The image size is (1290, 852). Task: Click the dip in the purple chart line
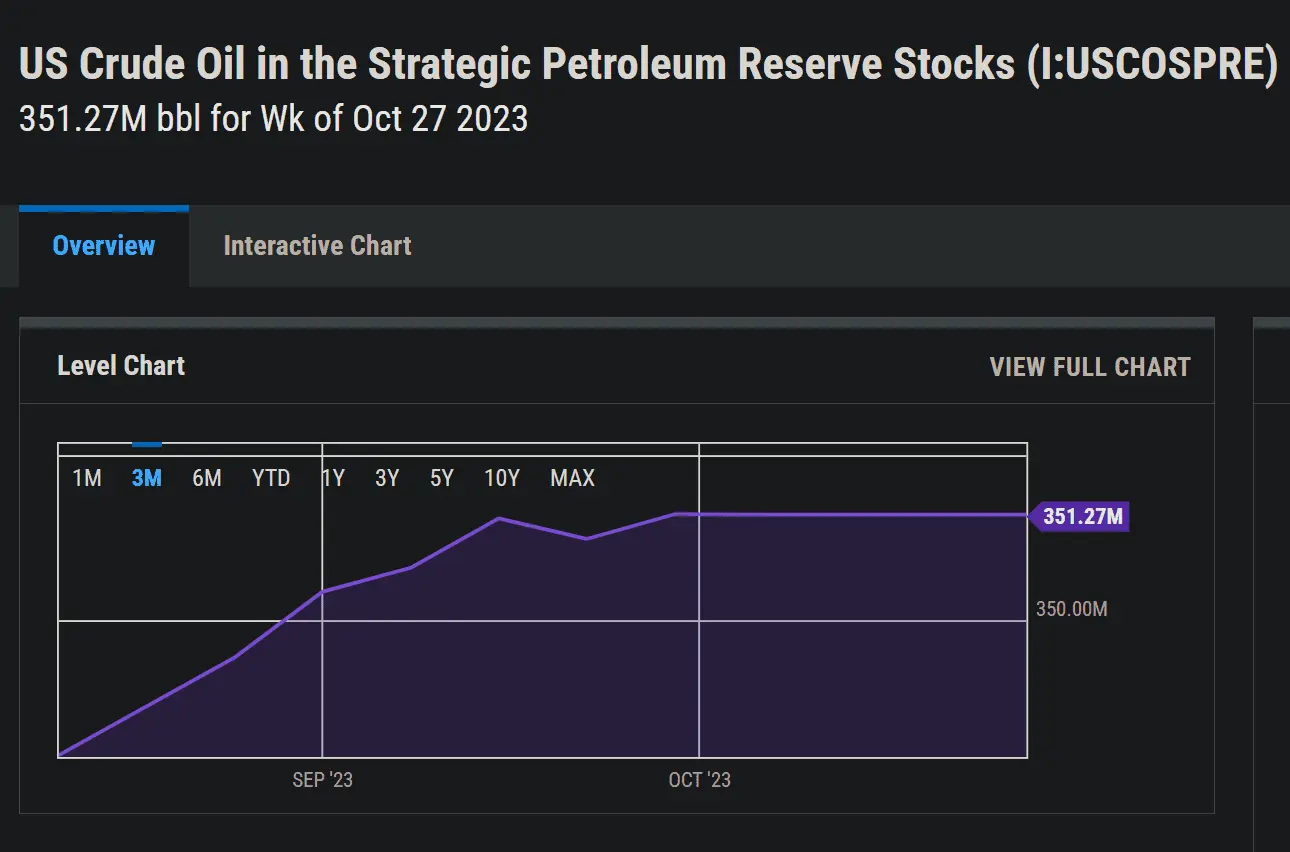[587, 538]
